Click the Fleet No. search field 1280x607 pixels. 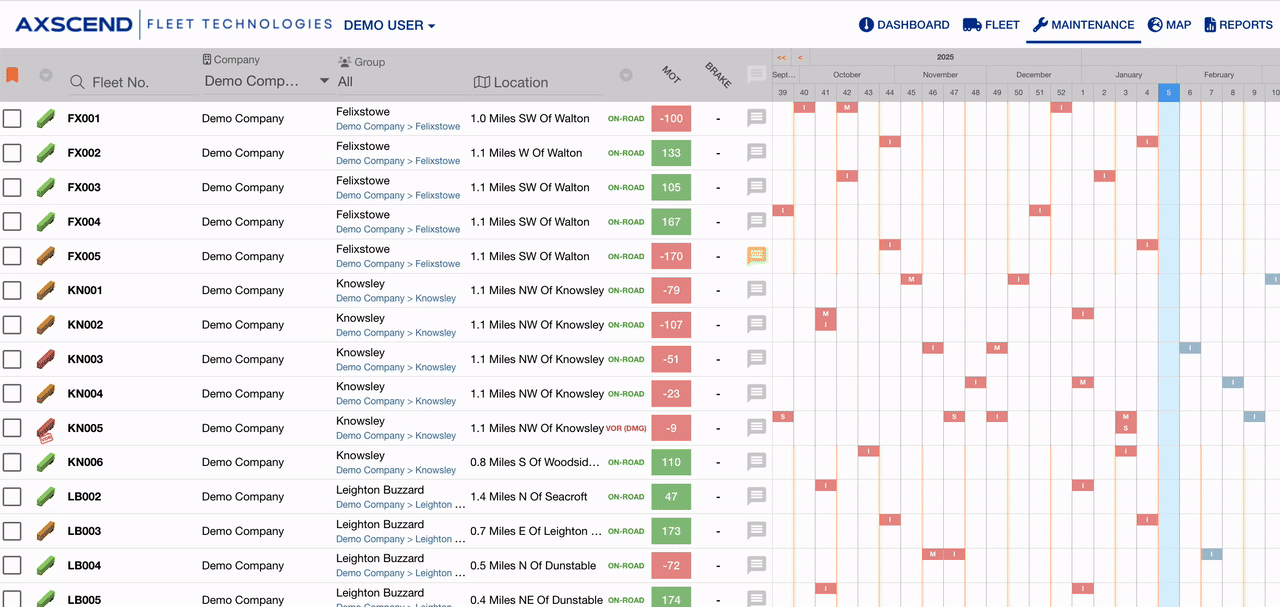[133, 83]
